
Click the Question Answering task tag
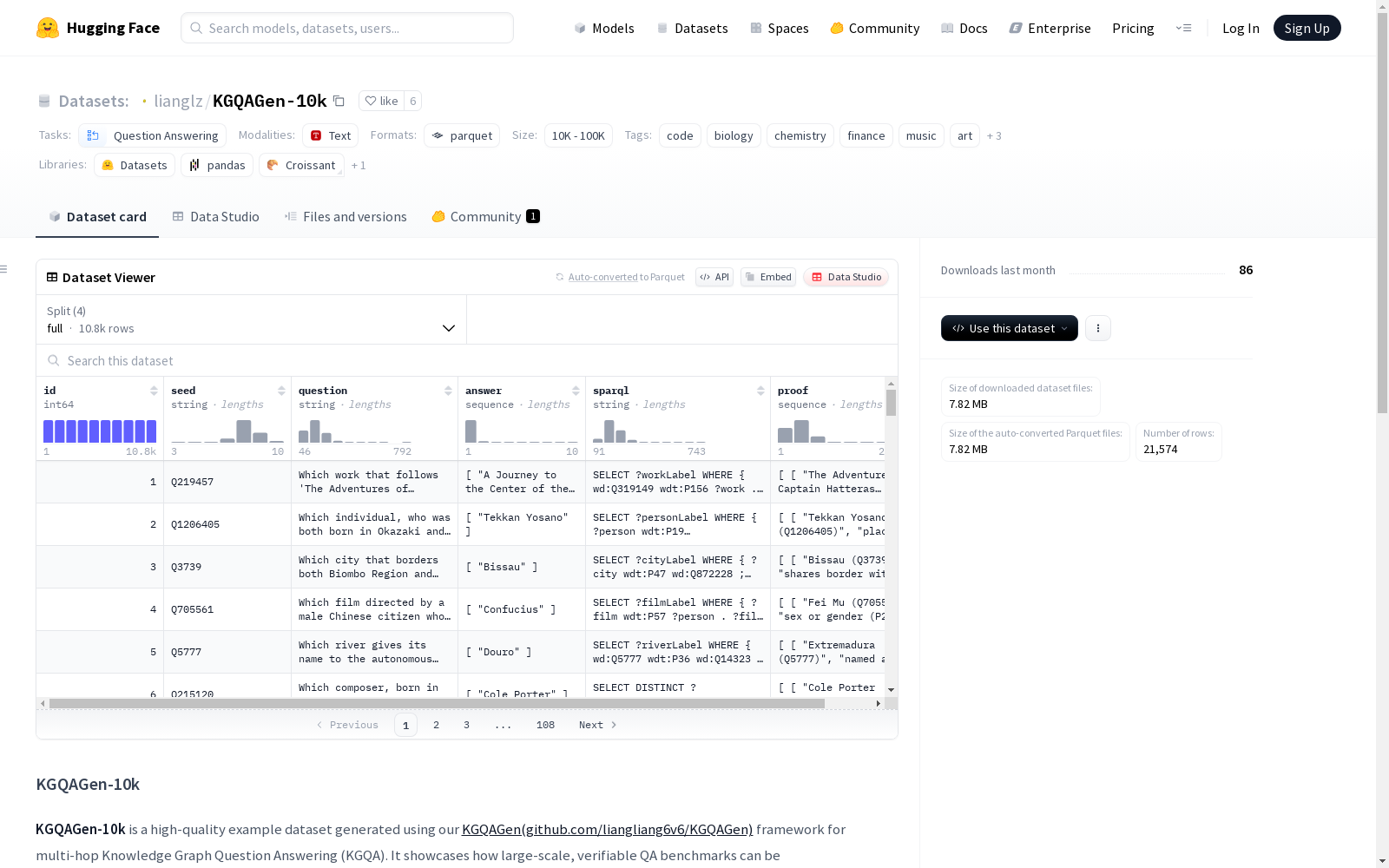tap(153, 135)
